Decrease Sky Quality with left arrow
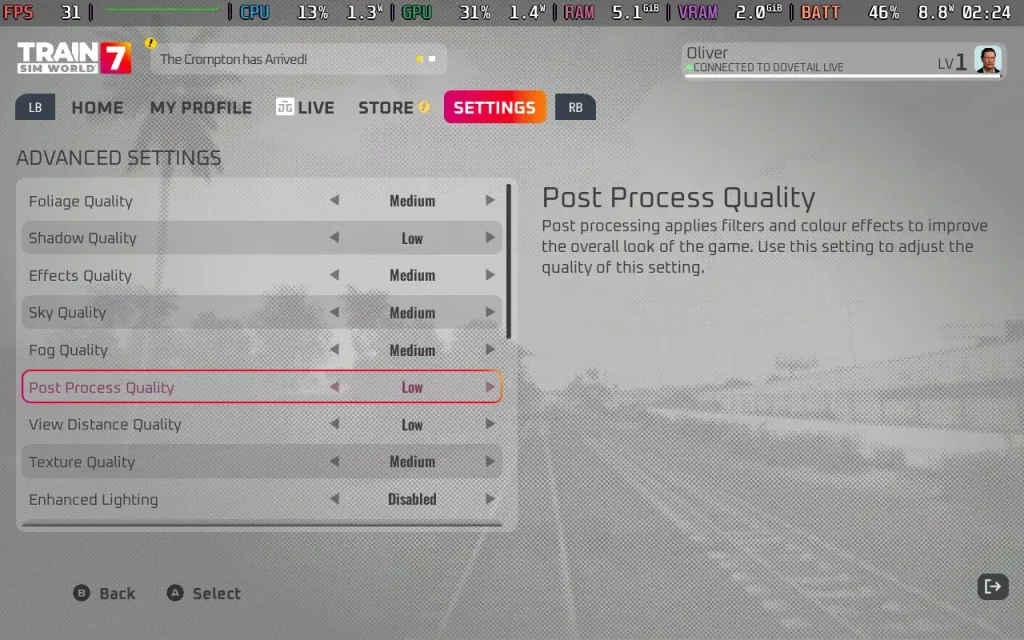 pos(334,312)
